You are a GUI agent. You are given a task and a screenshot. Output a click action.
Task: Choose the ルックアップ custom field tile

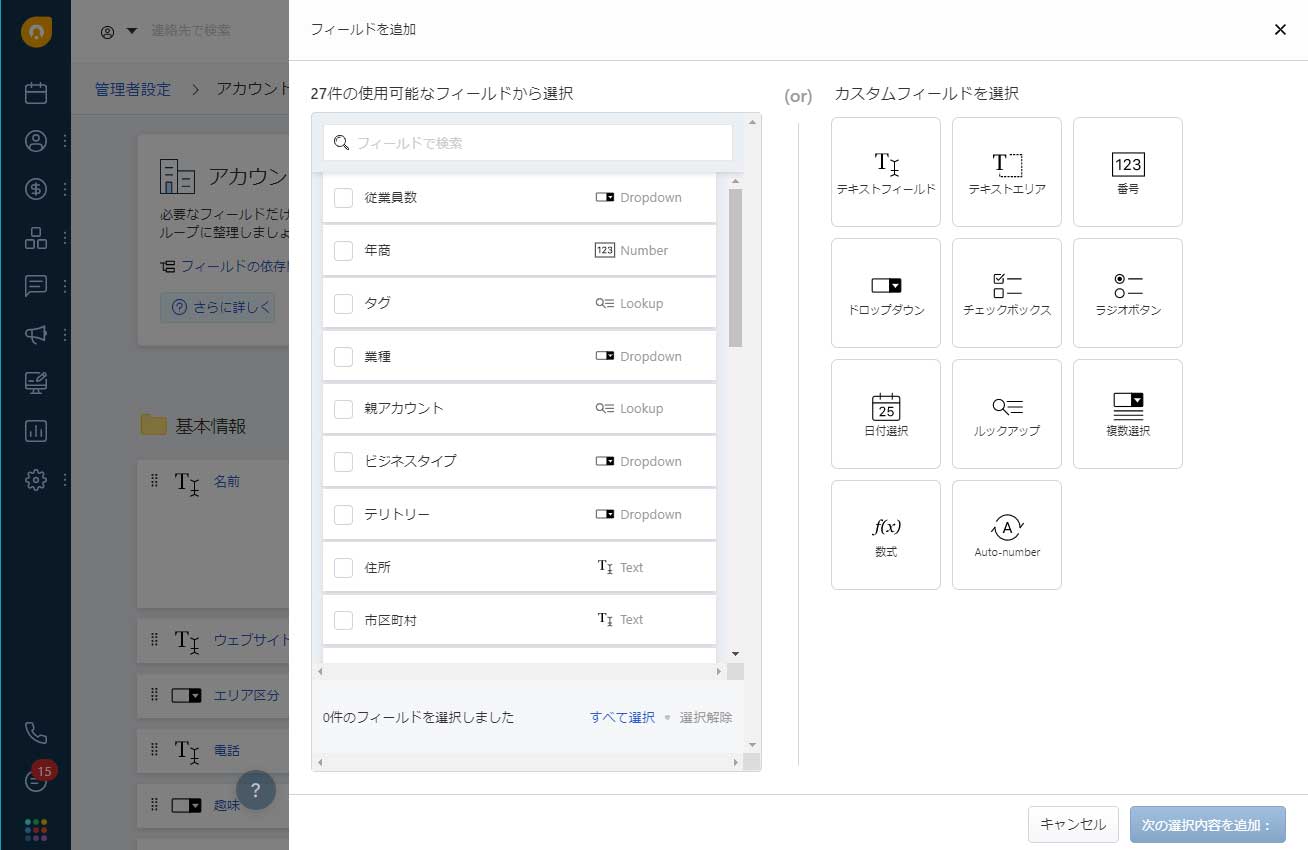click(x=1007, y=414)
